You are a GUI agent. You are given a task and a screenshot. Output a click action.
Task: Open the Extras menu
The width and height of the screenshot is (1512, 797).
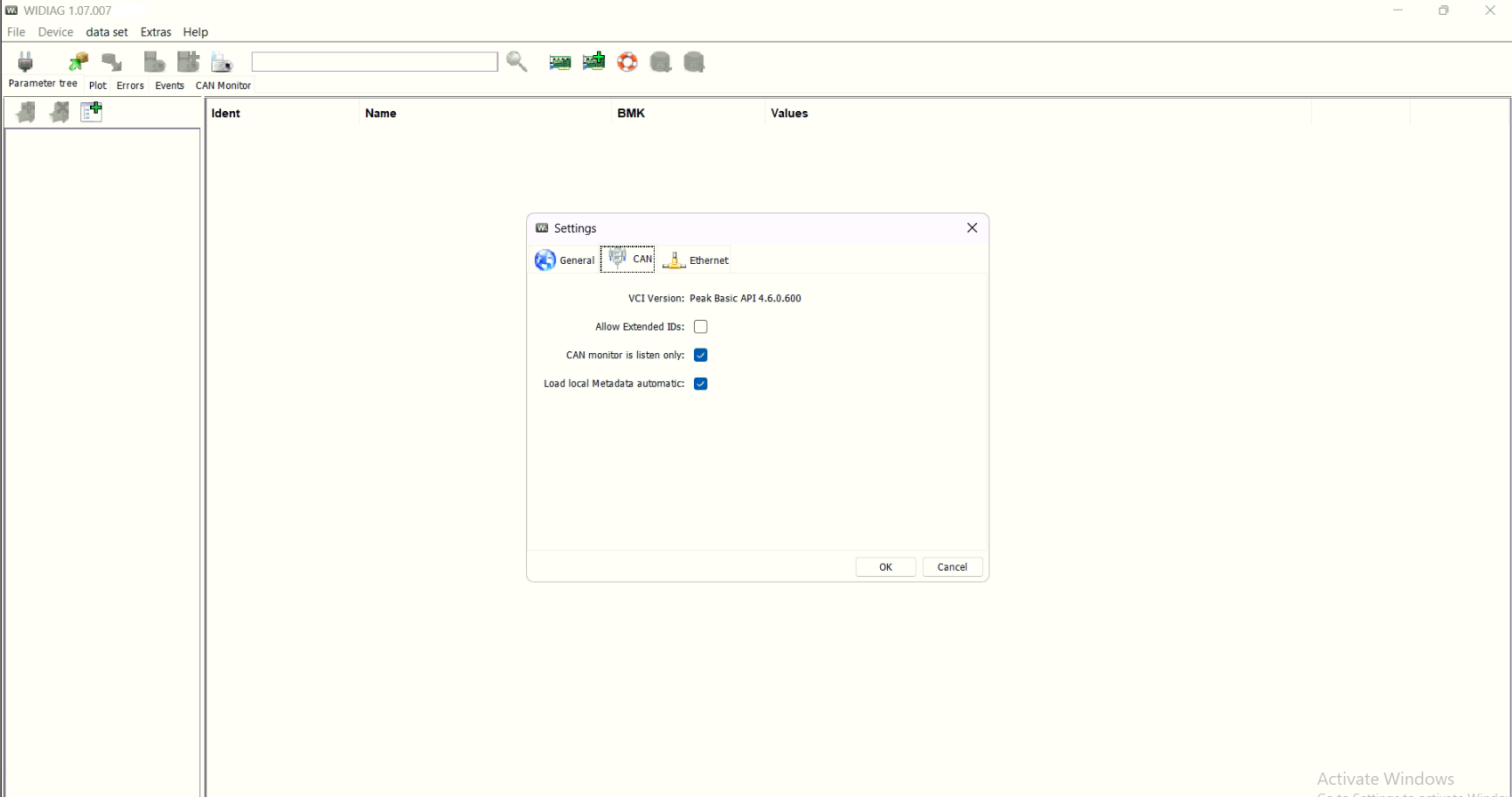tap(155, 31)
